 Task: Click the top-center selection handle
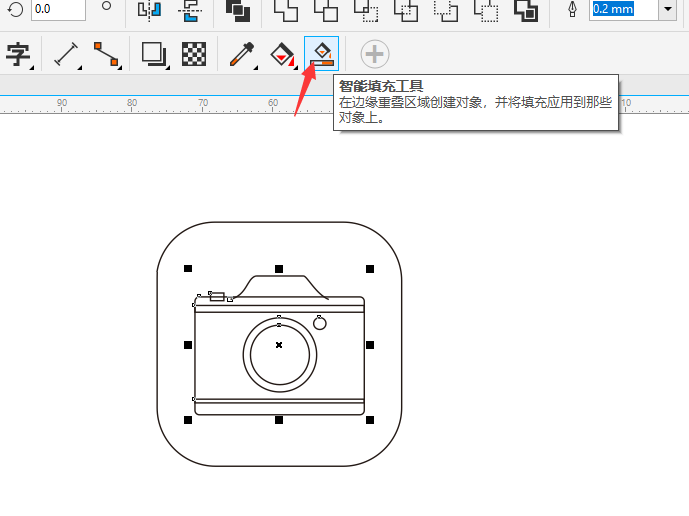[279, 269]
